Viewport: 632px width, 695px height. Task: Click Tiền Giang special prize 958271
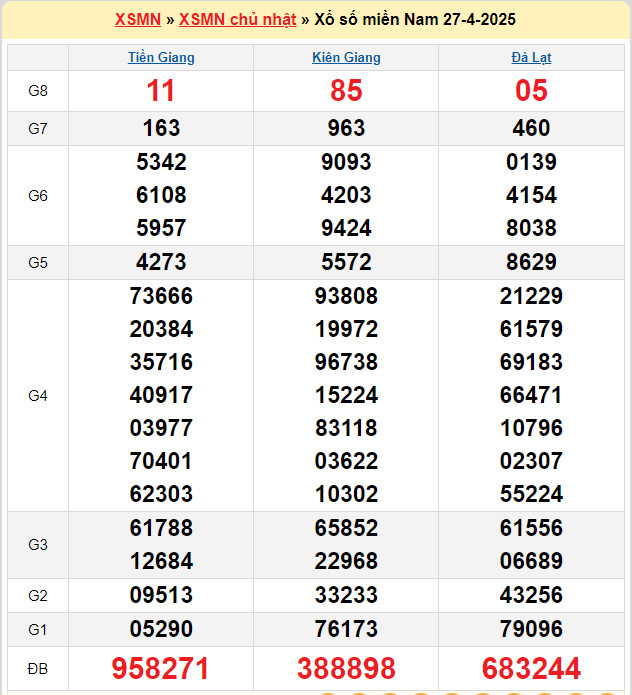pyautogui.click(x=161, y=669)
